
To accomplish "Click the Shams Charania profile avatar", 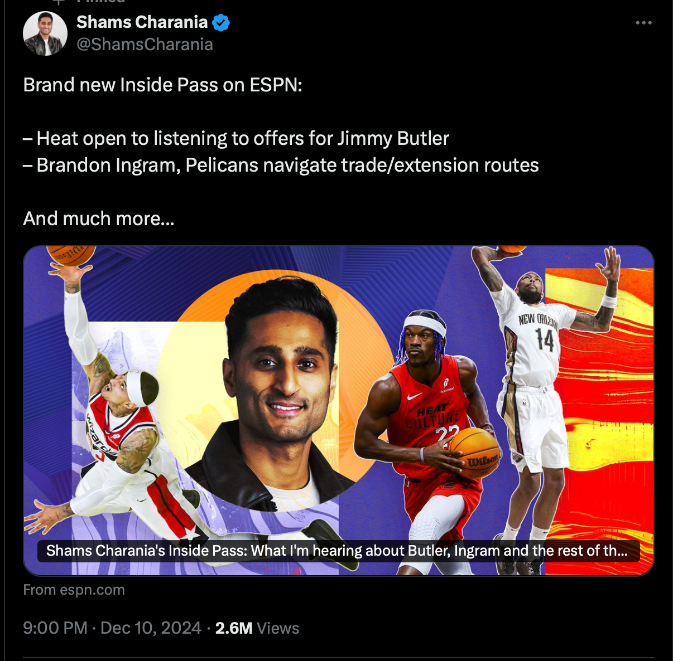I will 45,34.
